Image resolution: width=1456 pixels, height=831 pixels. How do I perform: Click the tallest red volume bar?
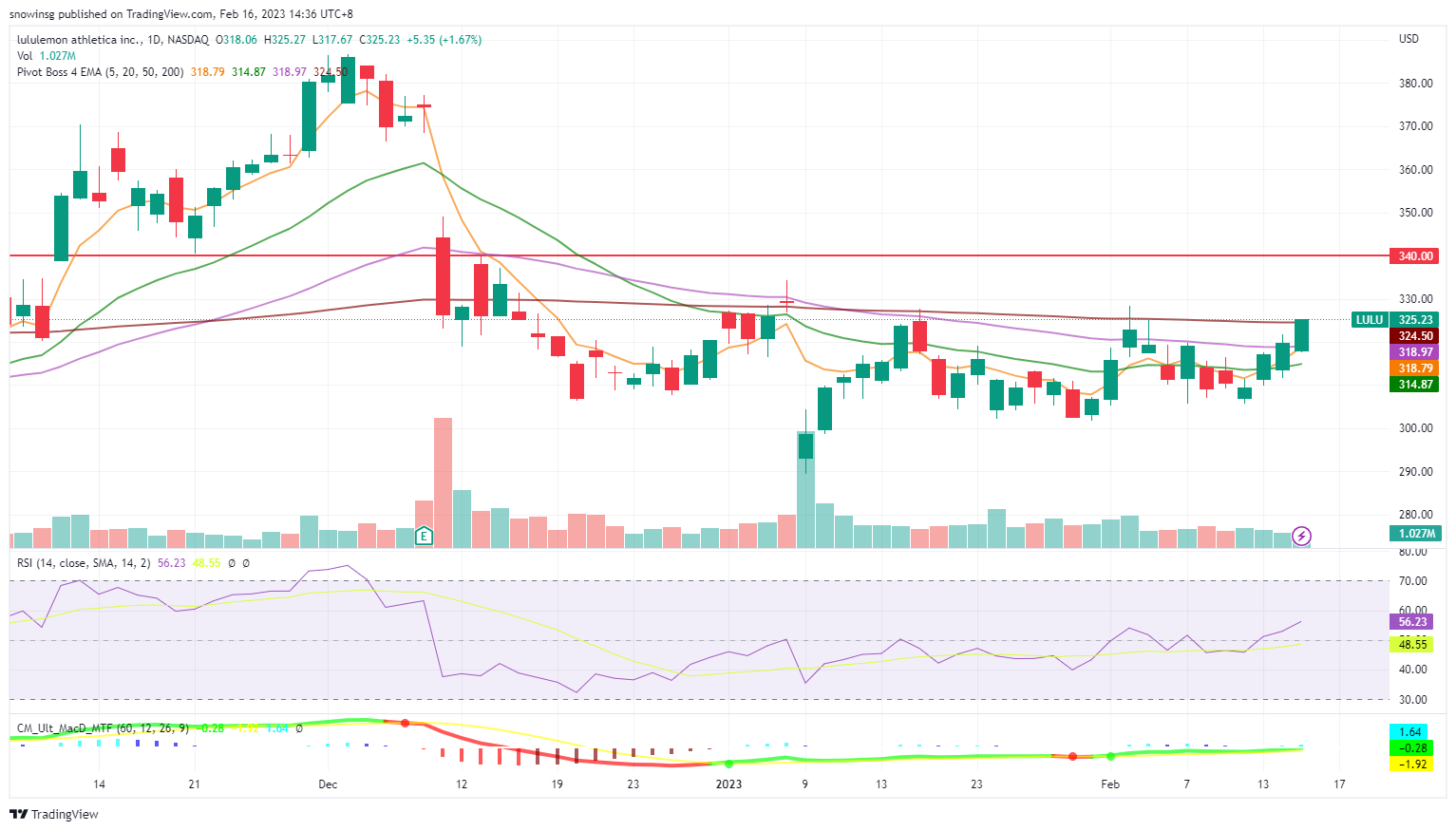point(443,482)
